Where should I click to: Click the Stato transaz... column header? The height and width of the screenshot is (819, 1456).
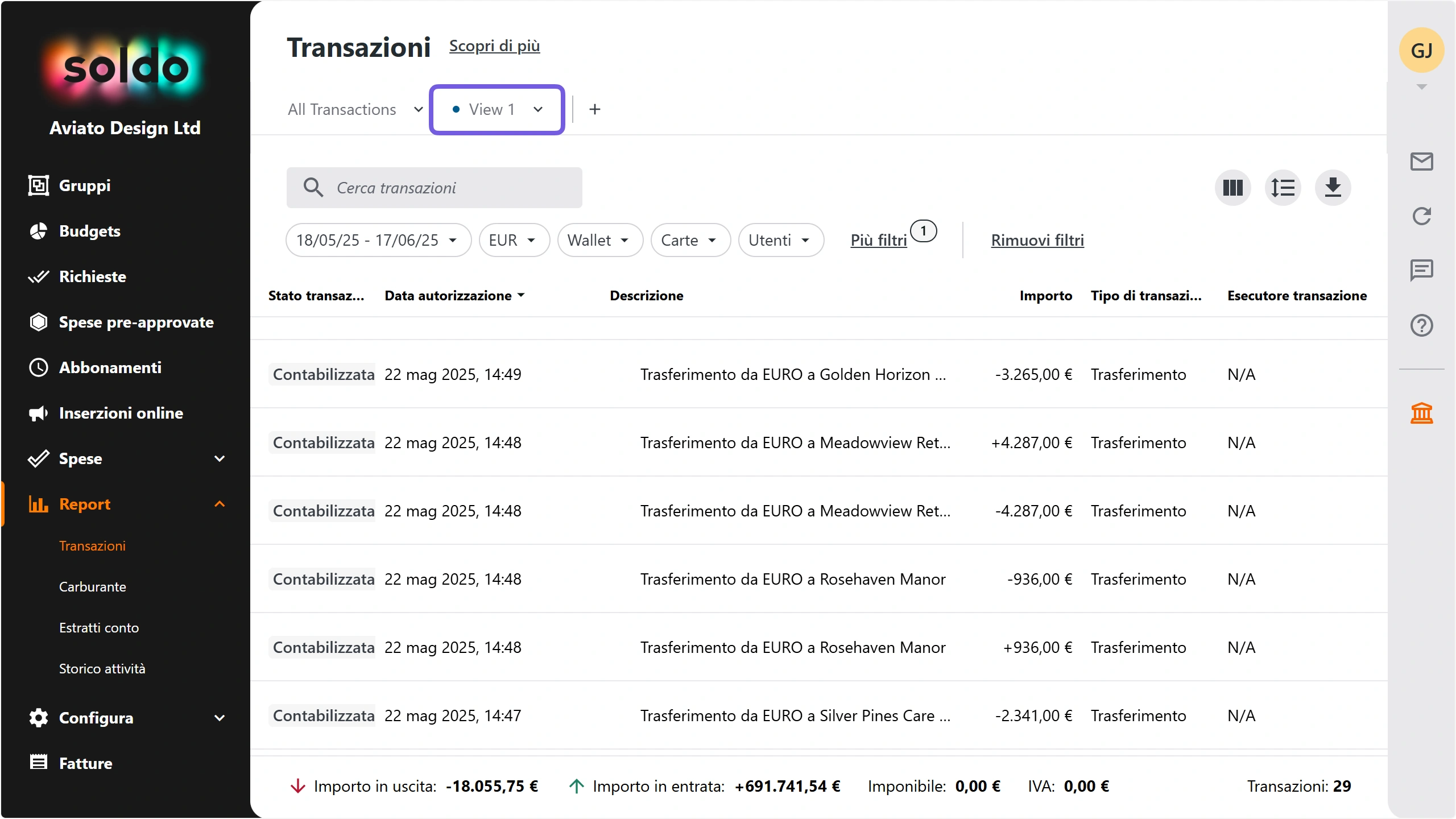[316, 296]
